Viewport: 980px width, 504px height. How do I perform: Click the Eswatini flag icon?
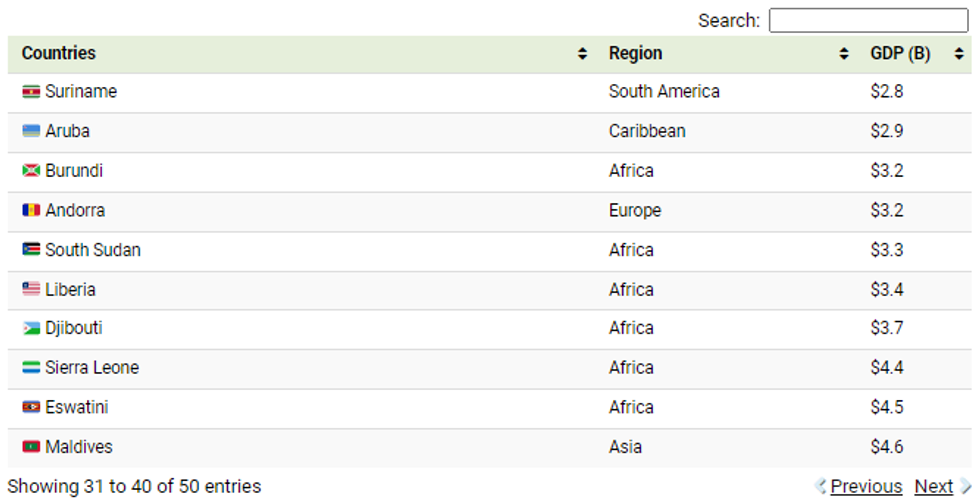pyautogui.click(x=31, y=408)
